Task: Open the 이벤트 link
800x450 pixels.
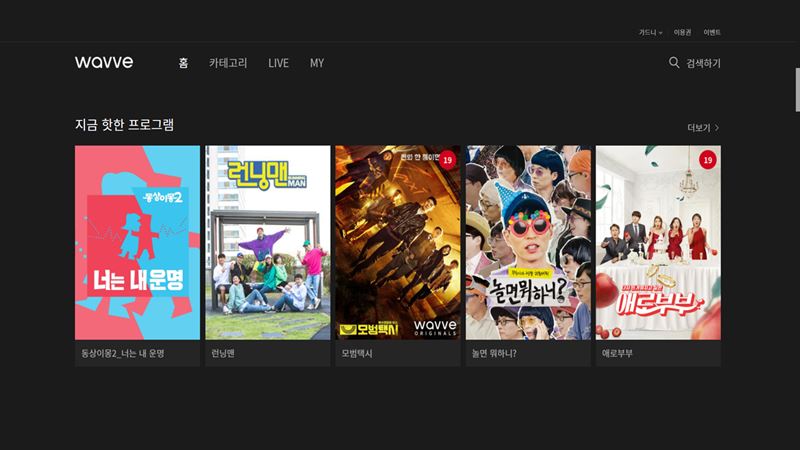Action: [x=711, y=32]
